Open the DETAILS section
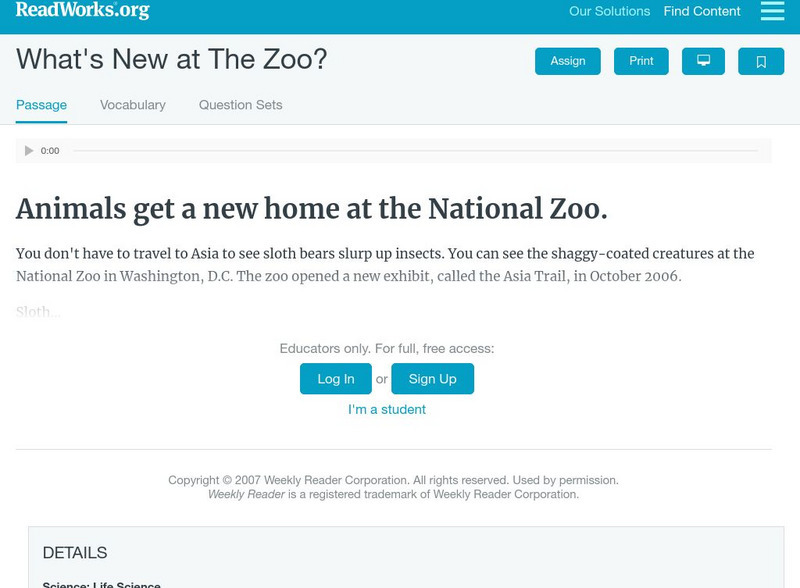 pos(73,551)
